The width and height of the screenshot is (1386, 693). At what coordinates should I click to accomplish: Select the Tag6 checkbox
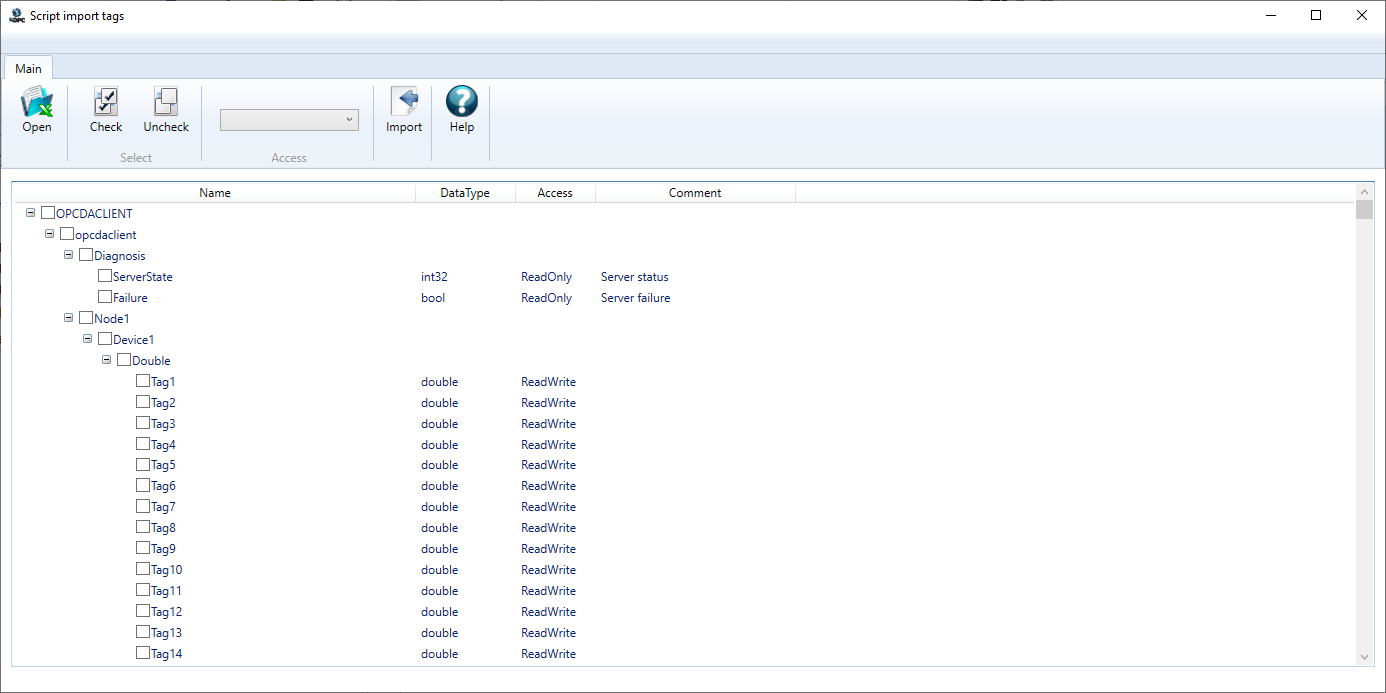143,485
